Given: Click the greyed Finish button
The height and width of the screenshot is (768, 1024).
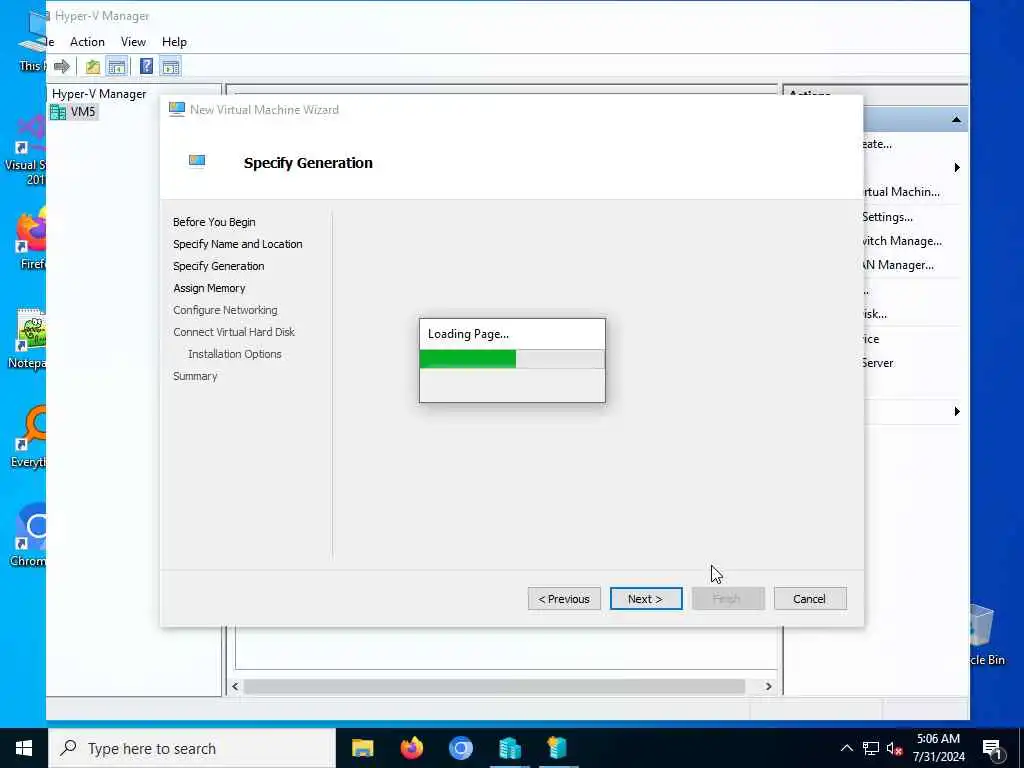Looking at the screenshot, I should tap(728, 599).
